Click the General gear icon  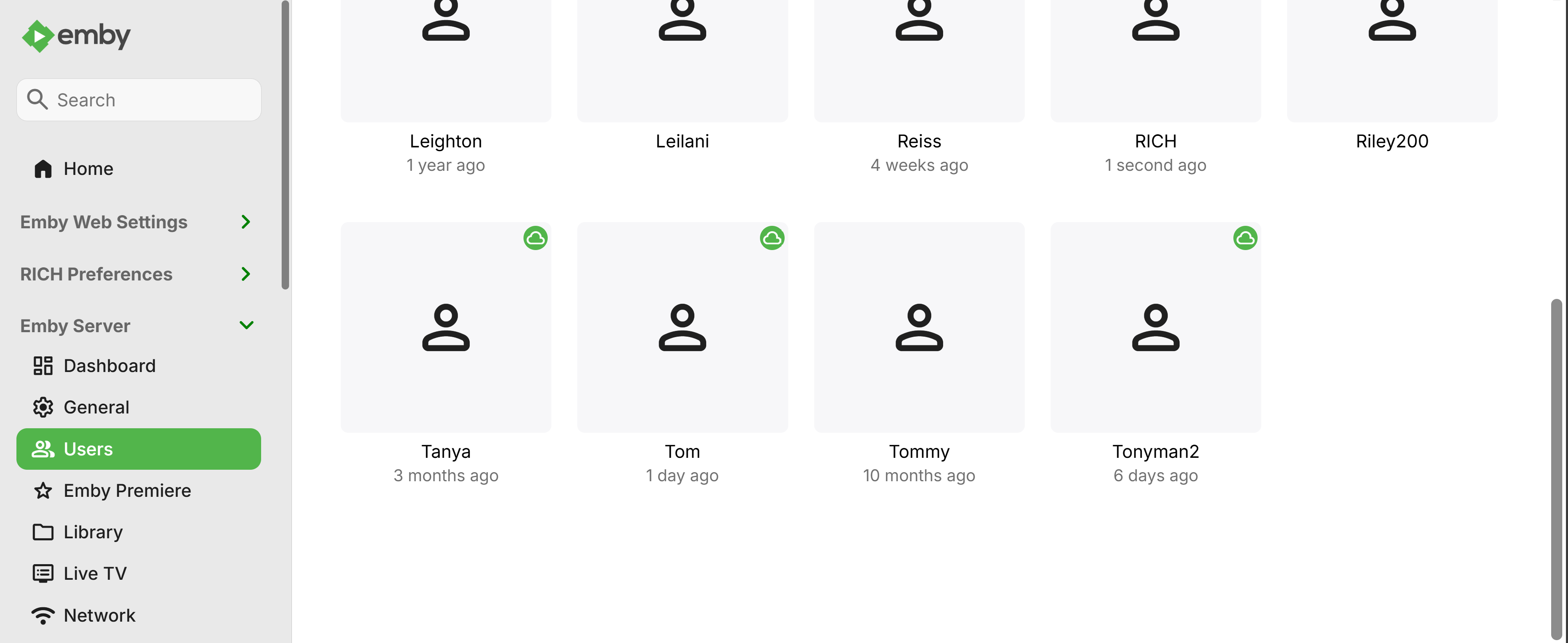click(x=43, y=407)
